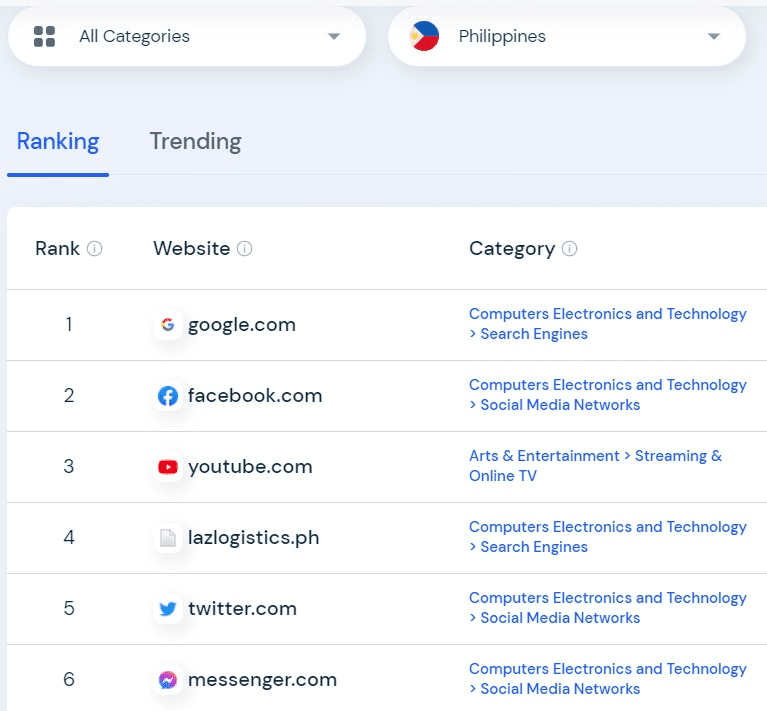Open twitter.com website entry
The height and width of the screenshot is (711, 767).
point(242,609)
